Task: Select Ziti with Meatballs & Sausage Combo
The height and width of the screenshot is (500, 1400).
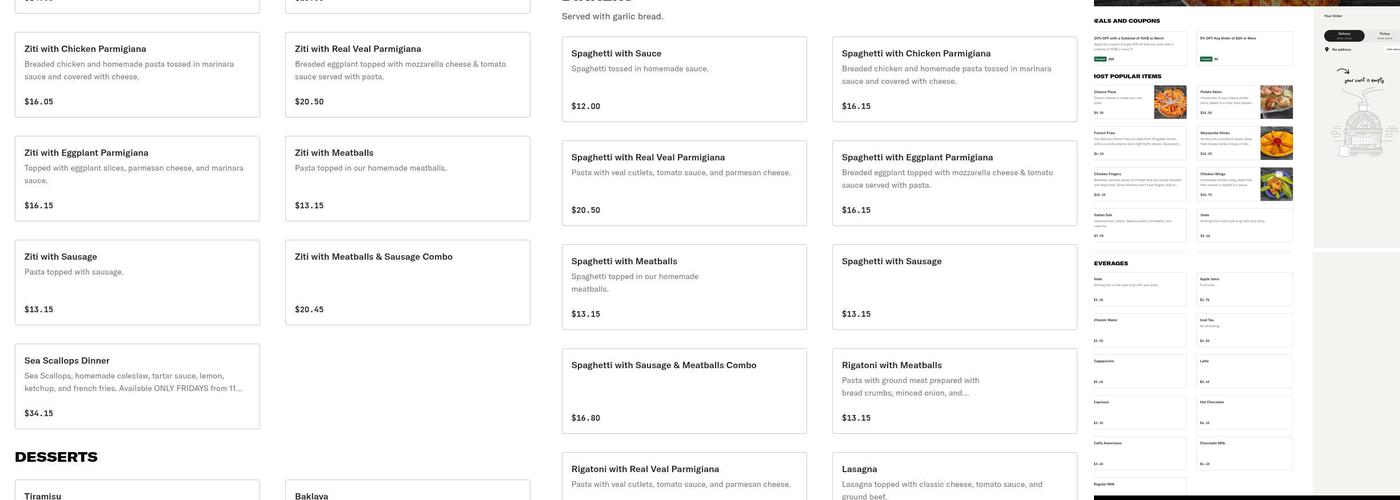Action: click(407, 282)
